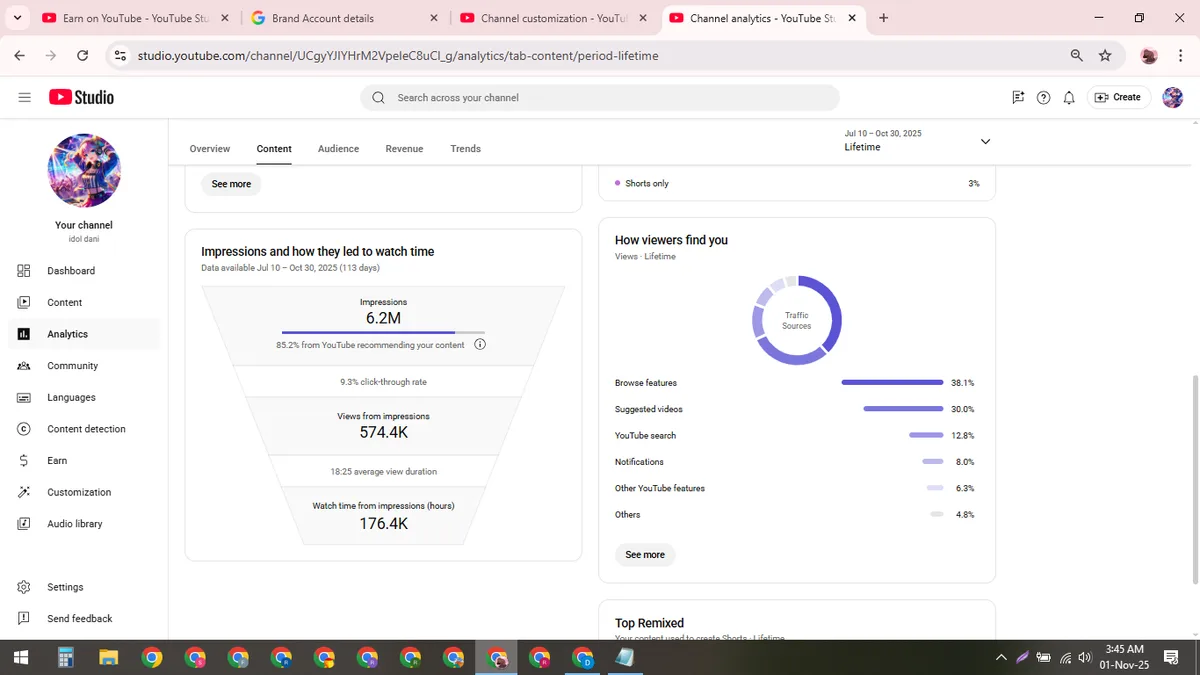Reload the page with browser refresh icon

[82, 56]
